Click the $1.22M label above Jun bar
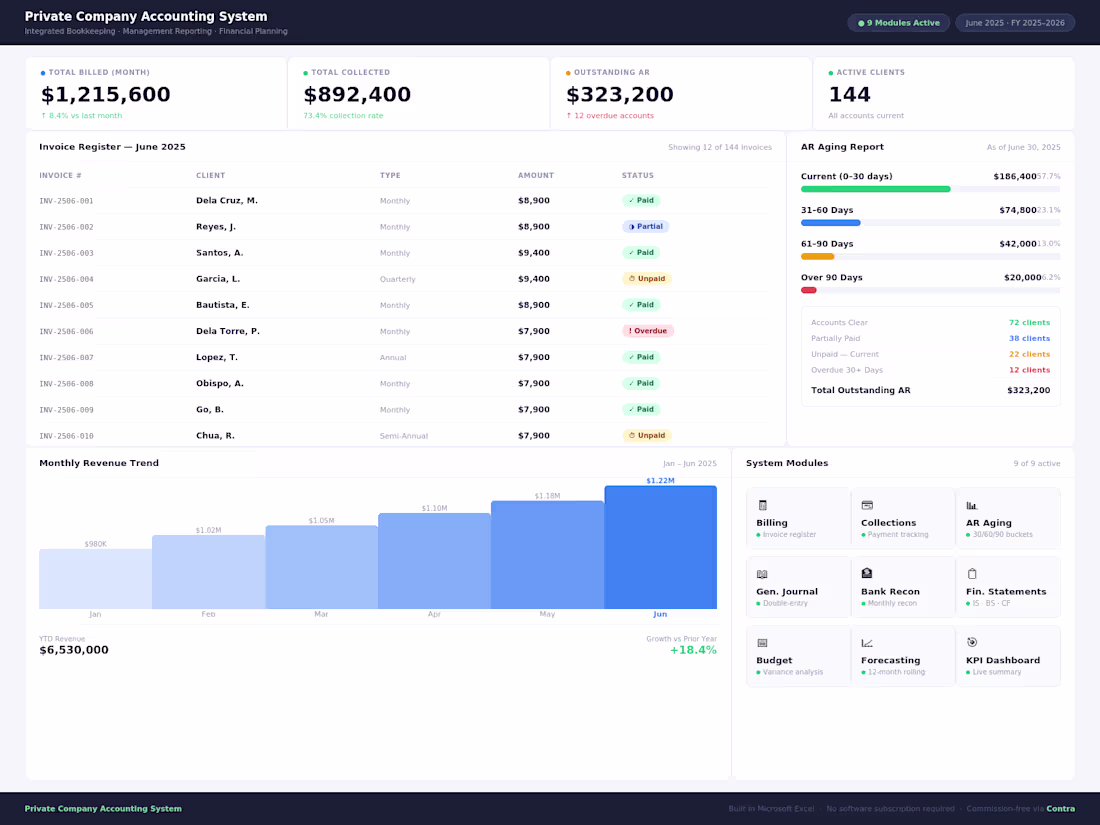Screen dimensions: 1100x825 660,481
